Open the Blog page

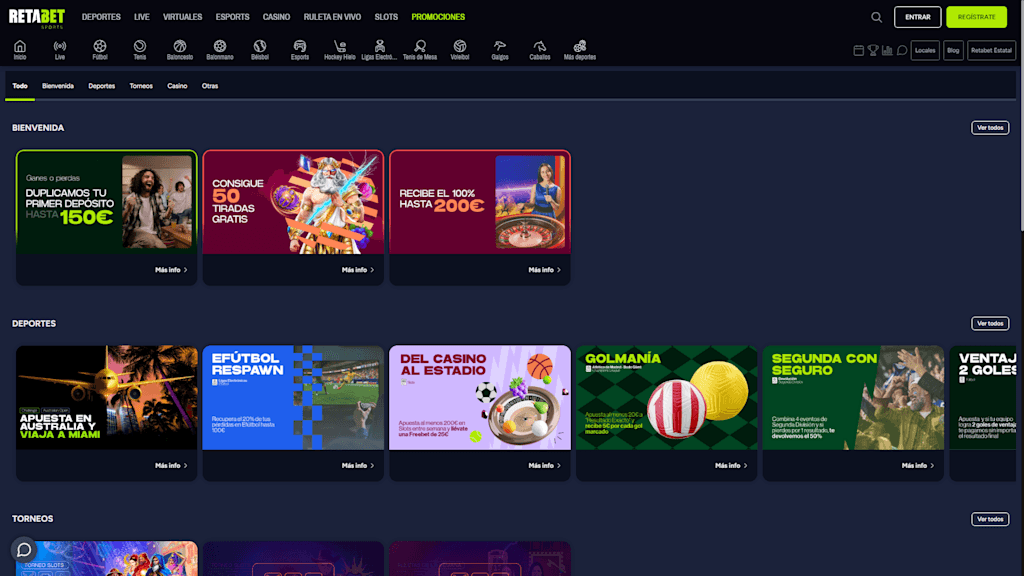pyautogui.click(x=953, y=49)
